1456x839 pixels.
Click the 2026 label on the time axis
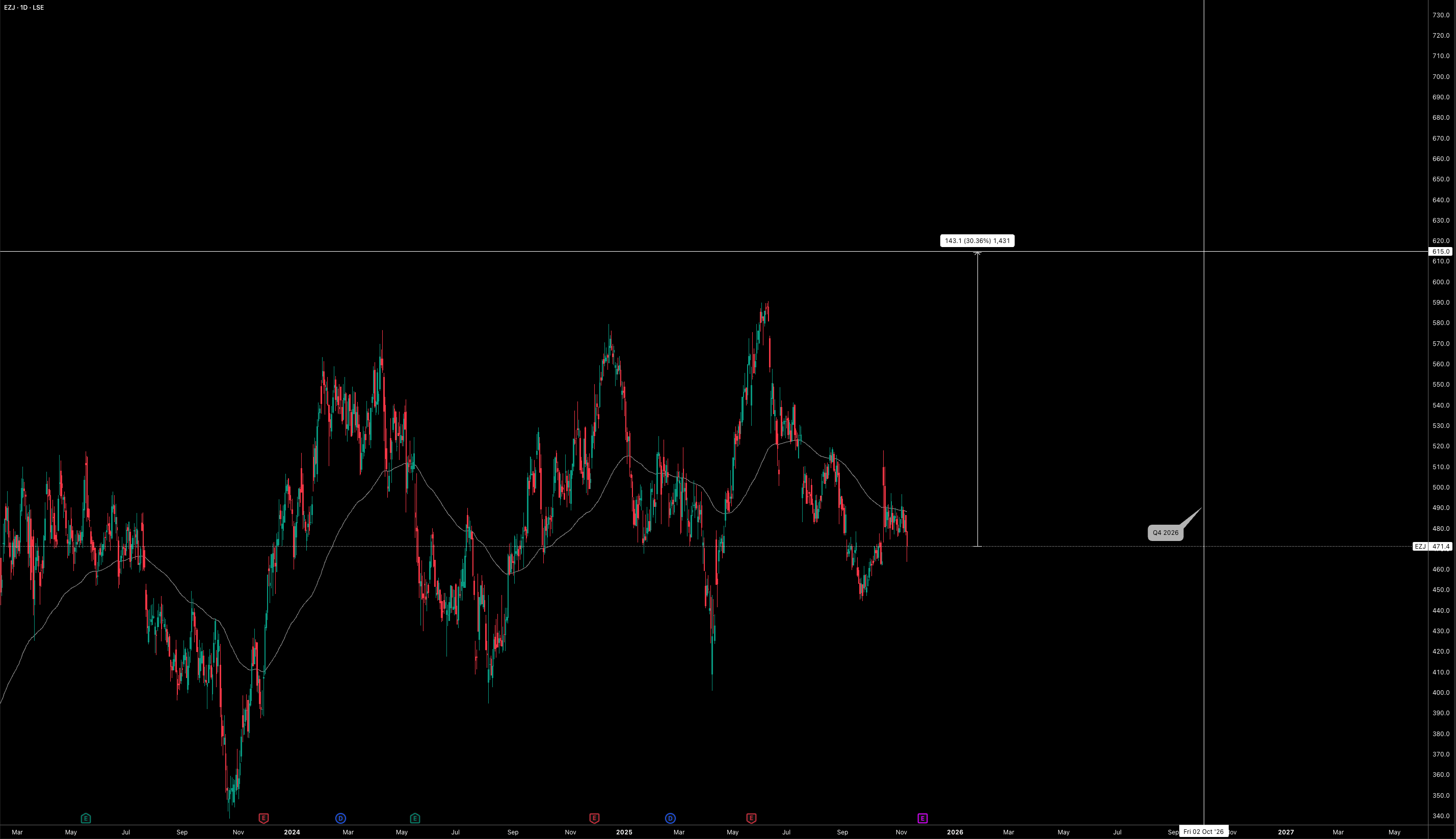(955, 832)
